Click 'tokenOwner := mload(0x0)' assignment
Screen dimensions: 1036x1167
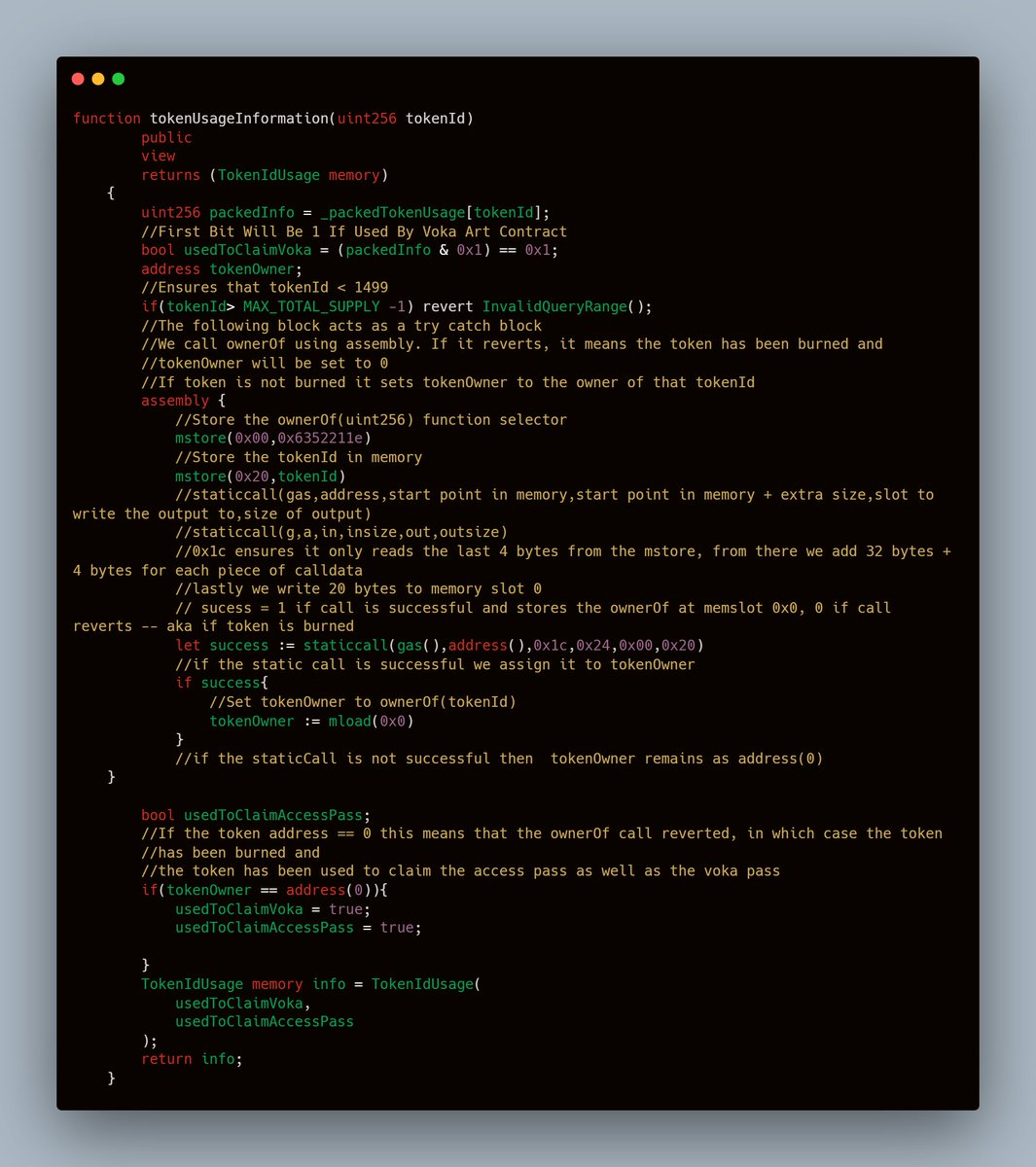pyautogui.click(x=312, y=721)
